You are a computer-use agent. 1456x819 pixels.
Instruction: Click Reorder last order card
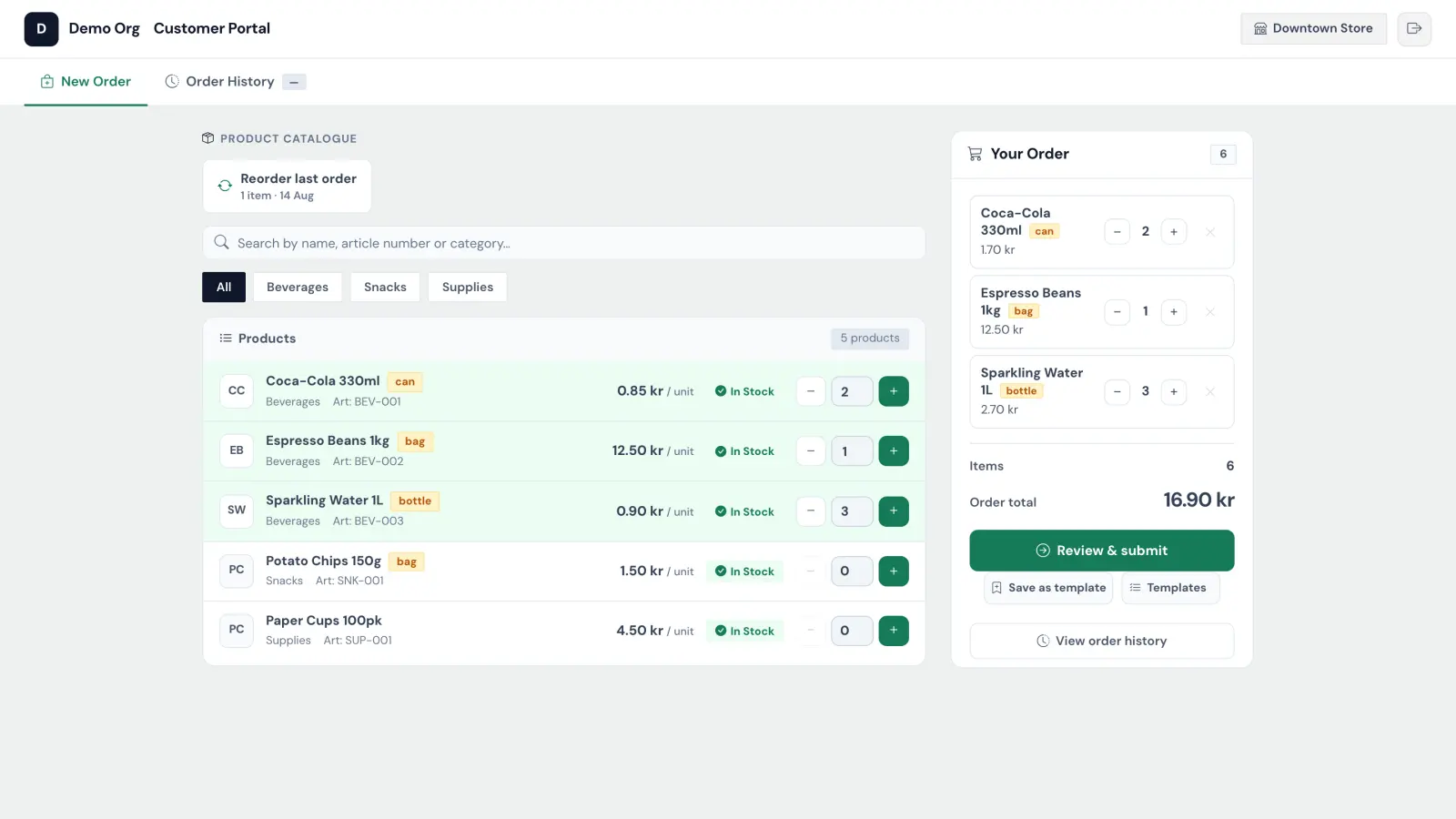click(x=288, y=187)
